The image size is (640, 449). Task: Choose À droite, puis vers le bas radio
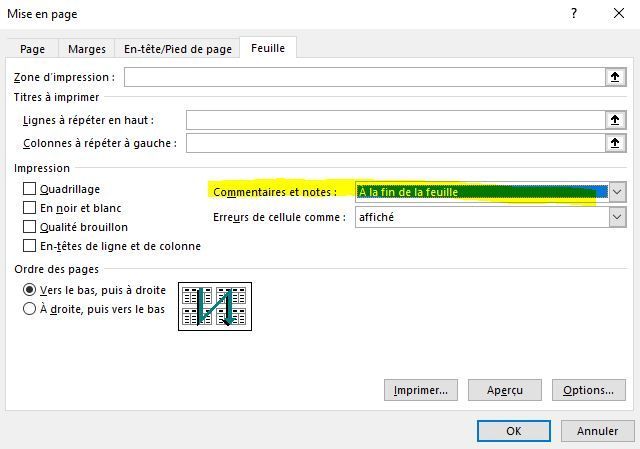[x=29, y=309]
